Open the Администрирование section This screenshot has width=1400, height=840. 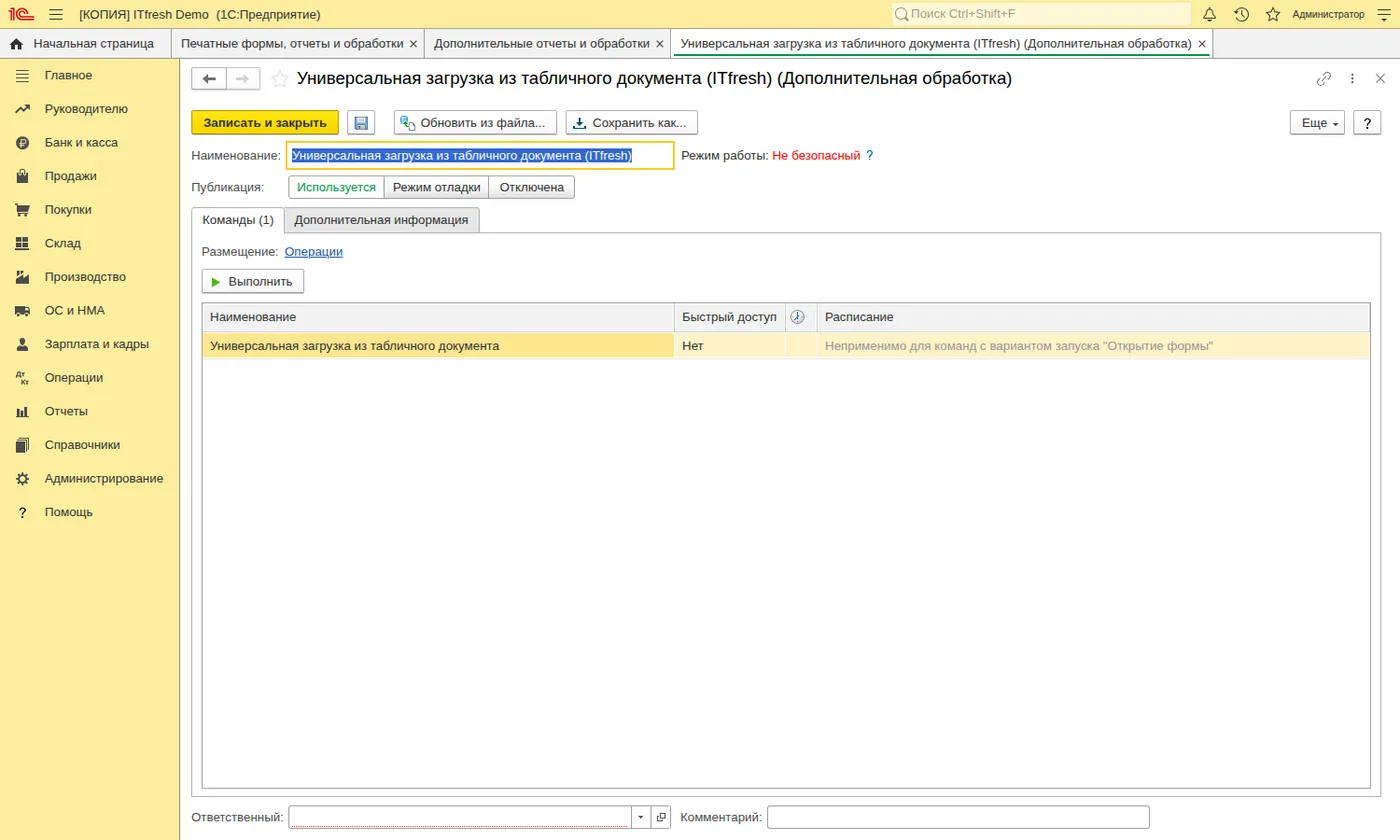104,479
